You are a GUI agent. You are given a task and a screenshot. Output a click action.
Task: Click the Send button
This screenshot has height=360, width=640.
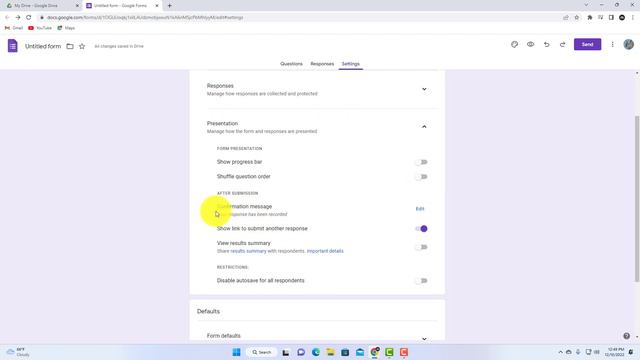tap(587, 44)
